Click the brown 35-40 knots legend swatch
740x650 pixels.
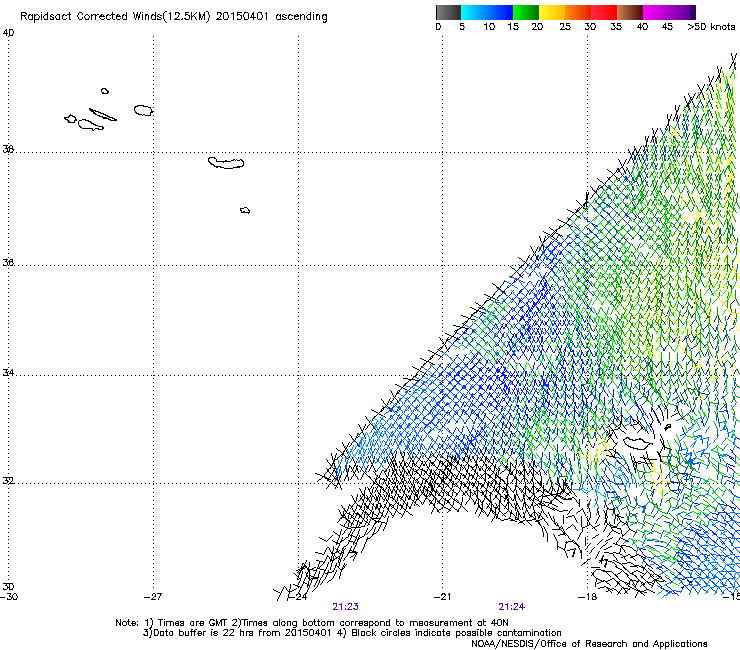pos(630,12)
